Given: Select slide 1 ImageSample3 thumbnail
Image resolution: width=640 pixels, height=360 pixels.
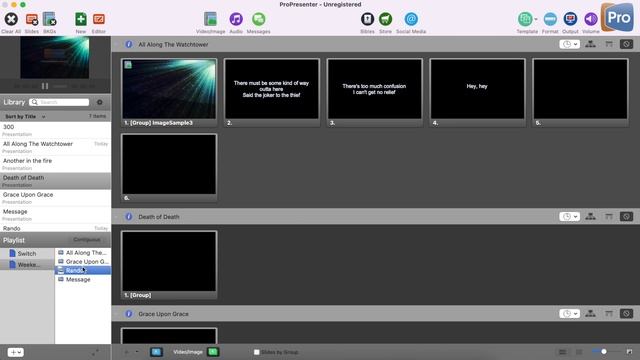Looking at the screenshot, I should click(169, 92).
